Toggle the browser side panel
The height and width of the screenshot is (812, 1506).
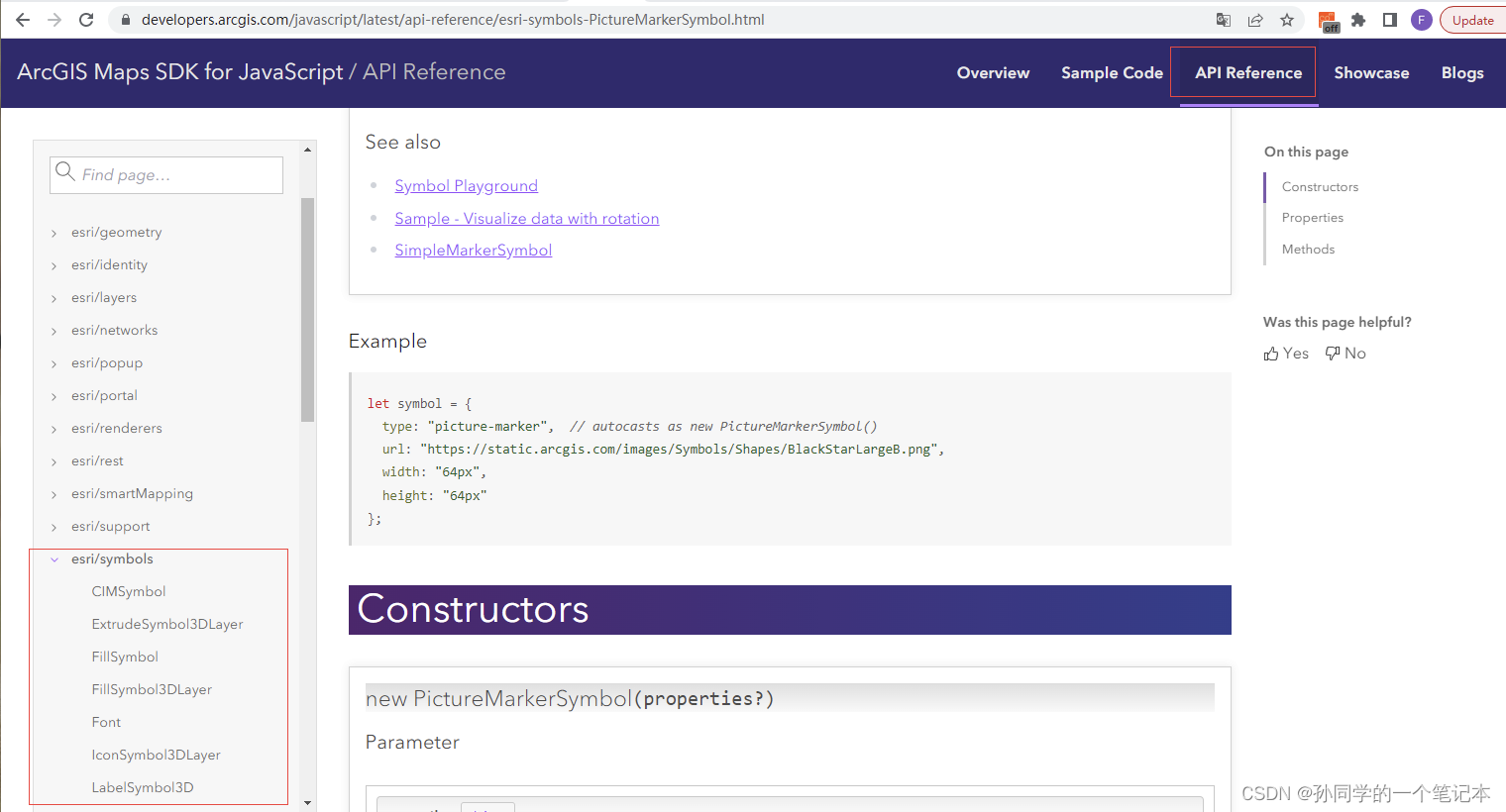point(1390,20)
